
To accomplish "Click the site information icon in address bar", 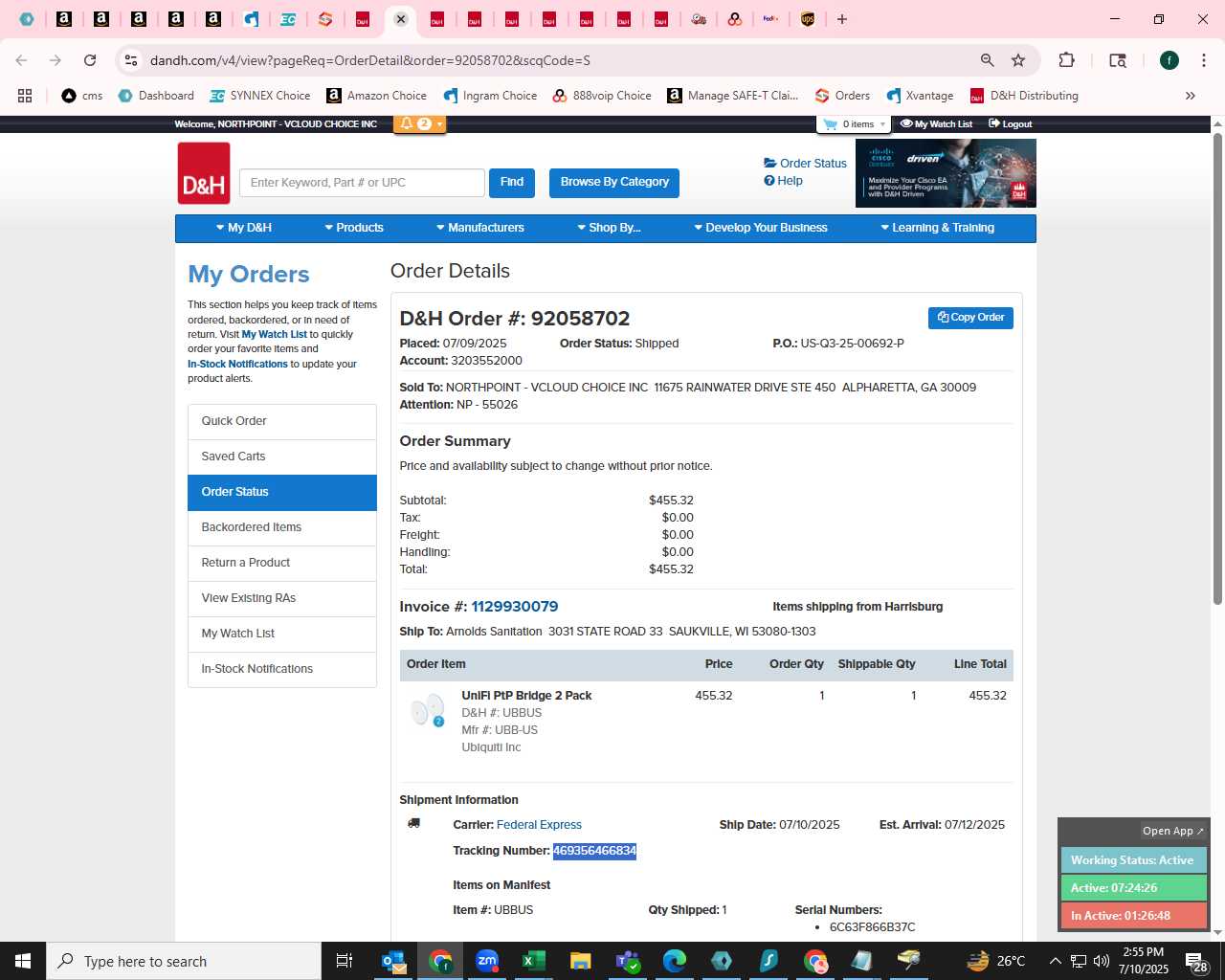I will tap(131, 60).
